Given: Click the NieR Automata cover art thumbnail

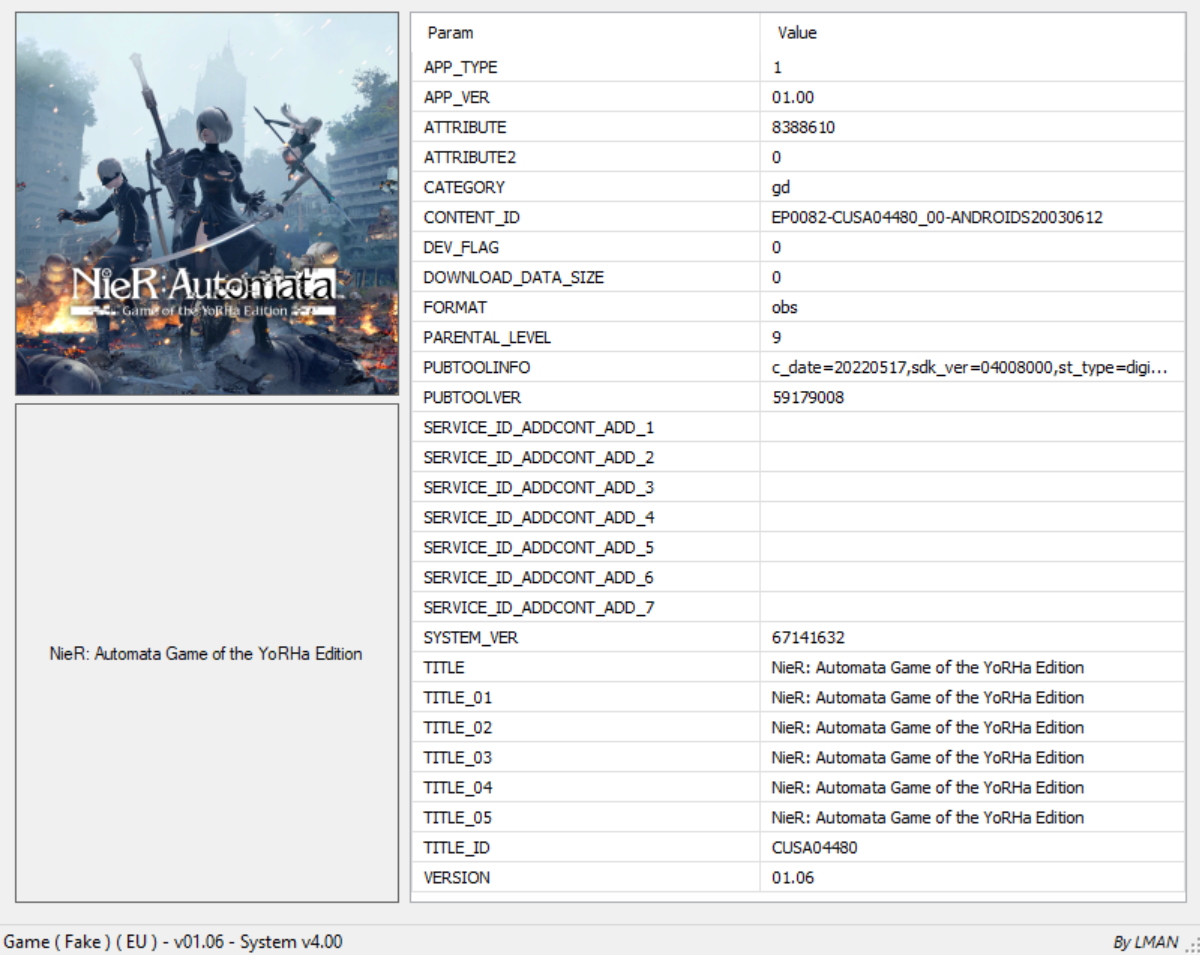Looking at the screenshot, I should tap(207, 203).
